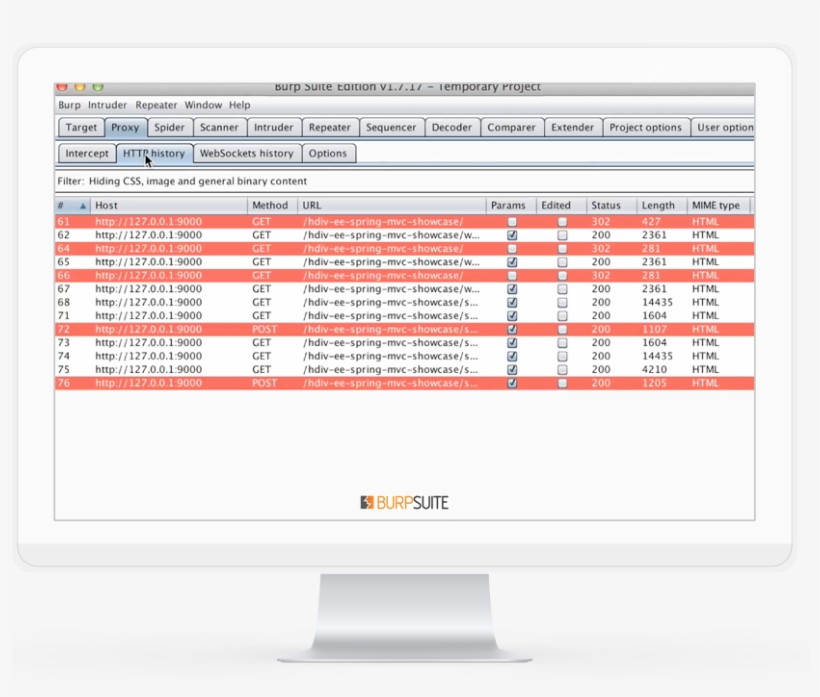
Task: Switch to the Target tab
Action: 81,127
